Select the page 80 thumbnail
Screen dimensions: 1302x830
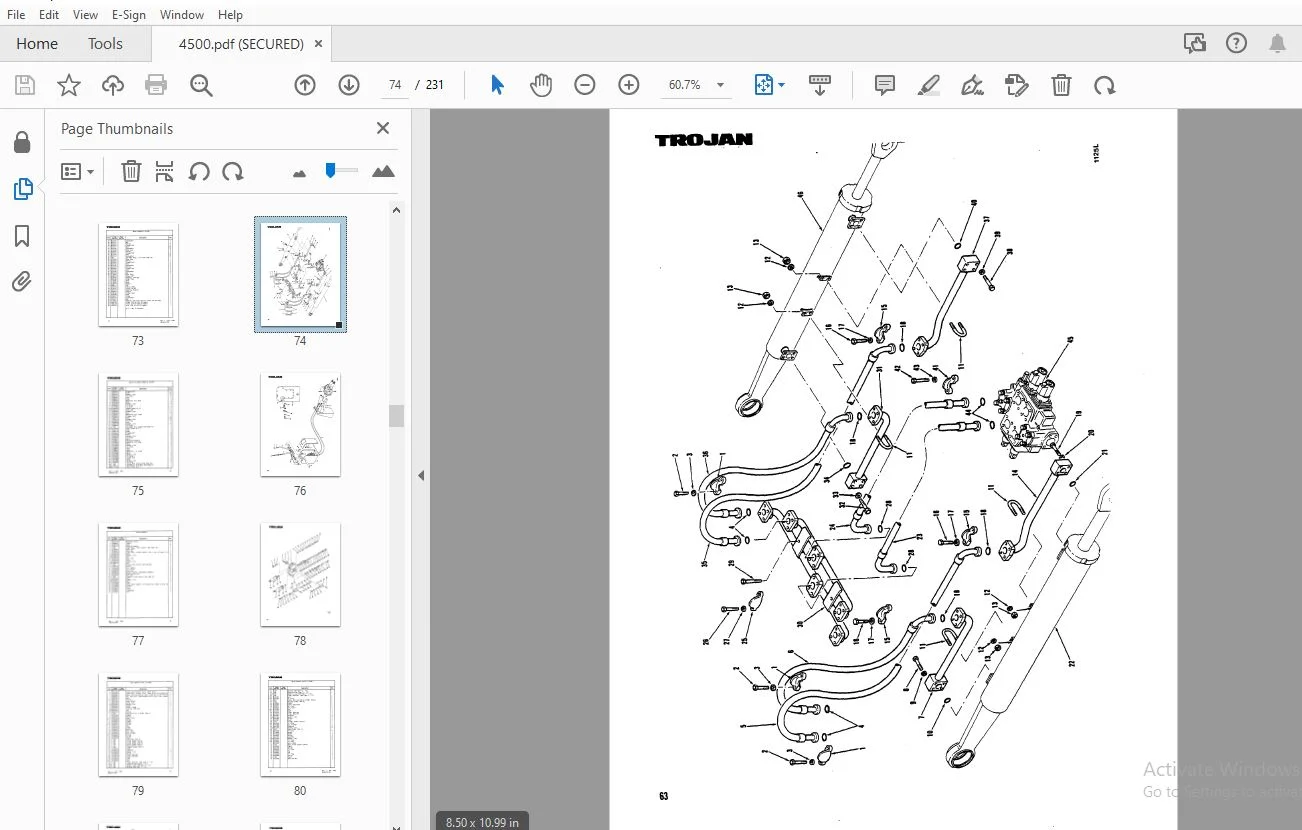pos(300,725)
